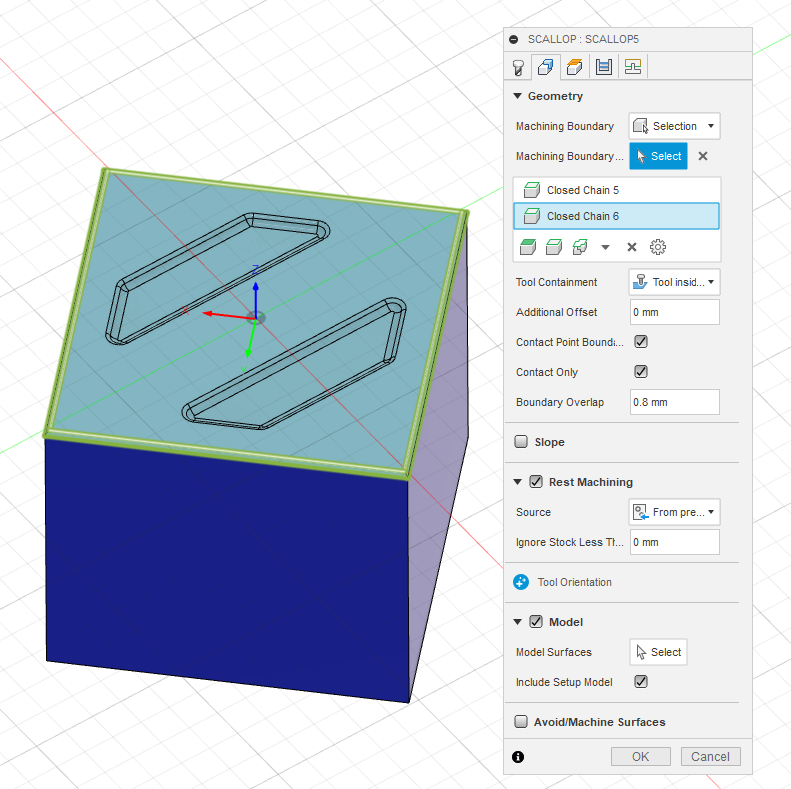
Task: Open the Tool tab icon
Action: 518,67
